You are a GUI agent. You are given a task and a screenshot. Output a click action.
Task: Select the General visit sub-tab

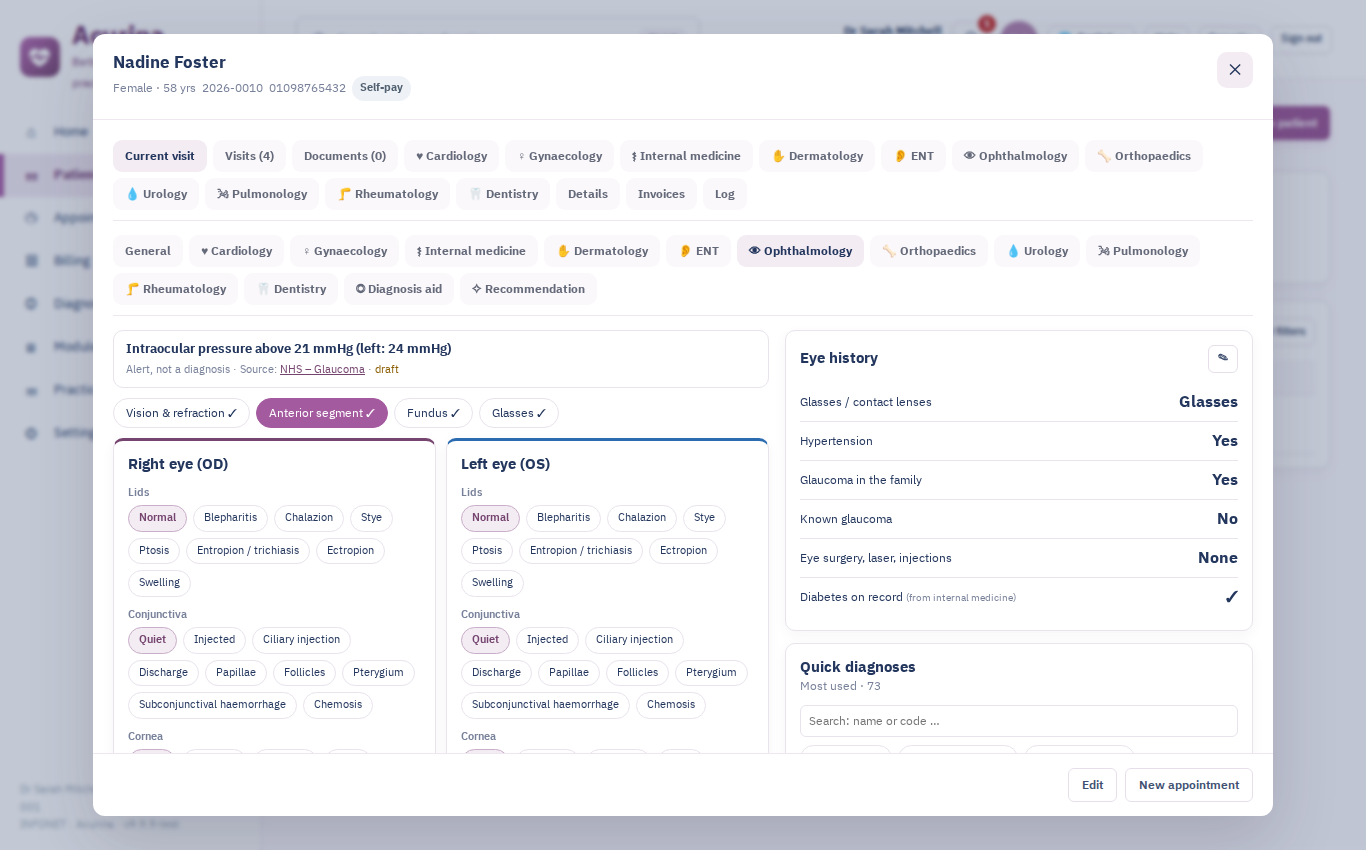click(148, 251)
